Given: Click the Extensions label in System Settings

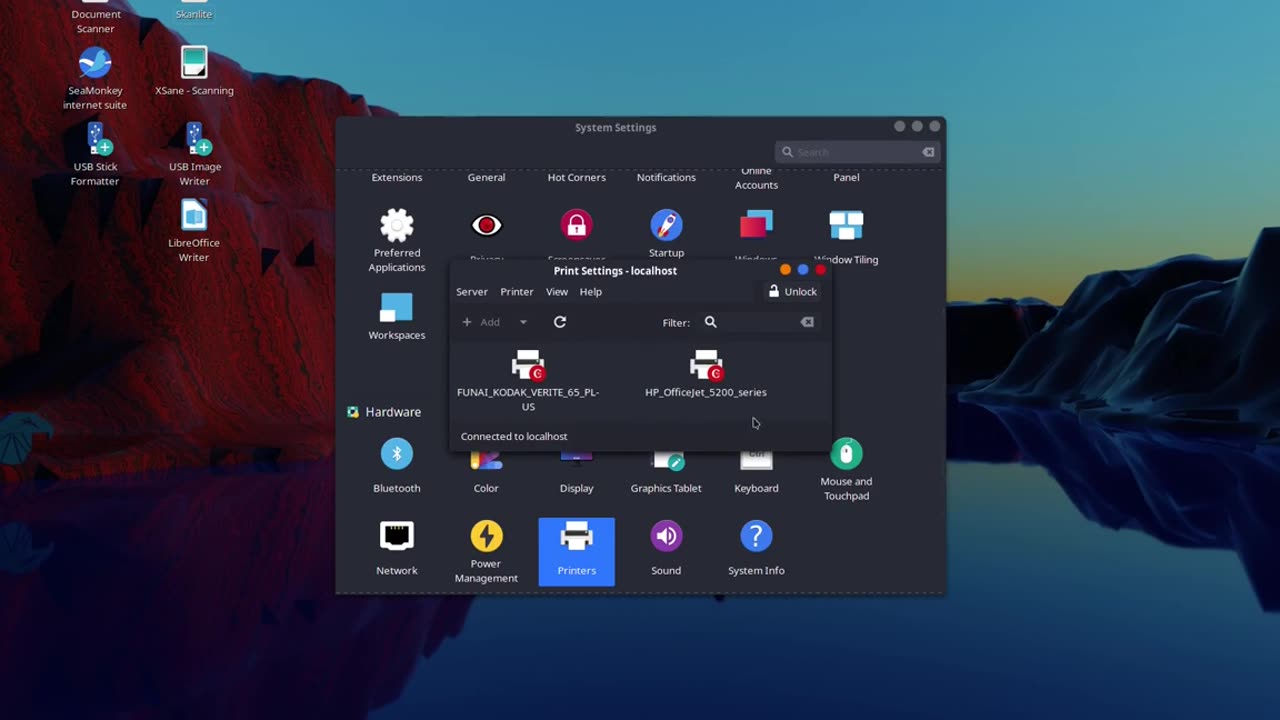Looking at the screenshot, I should (x=397, y=178).
